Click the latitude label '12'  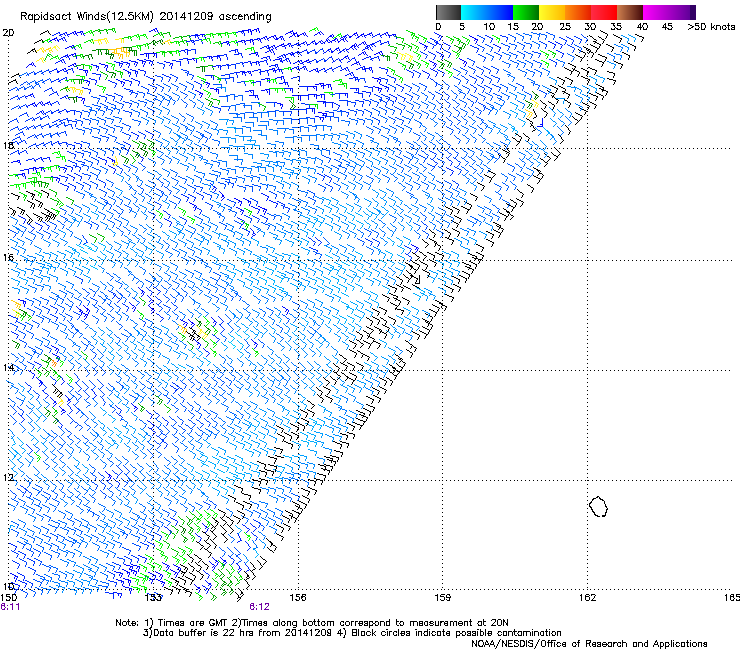coord(8,477)
